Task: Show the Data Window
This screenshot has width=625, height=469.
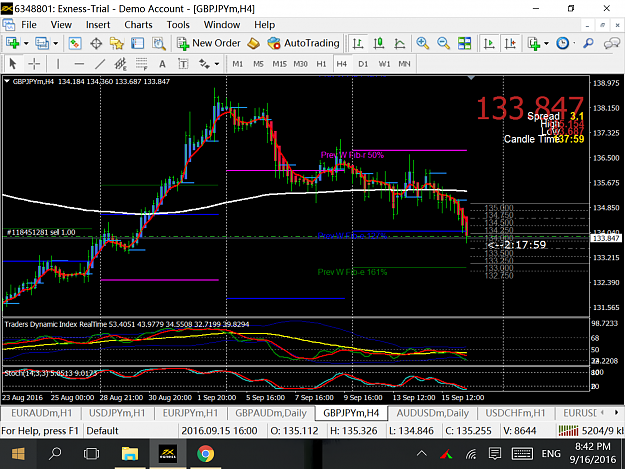Action: click(96, 43)
